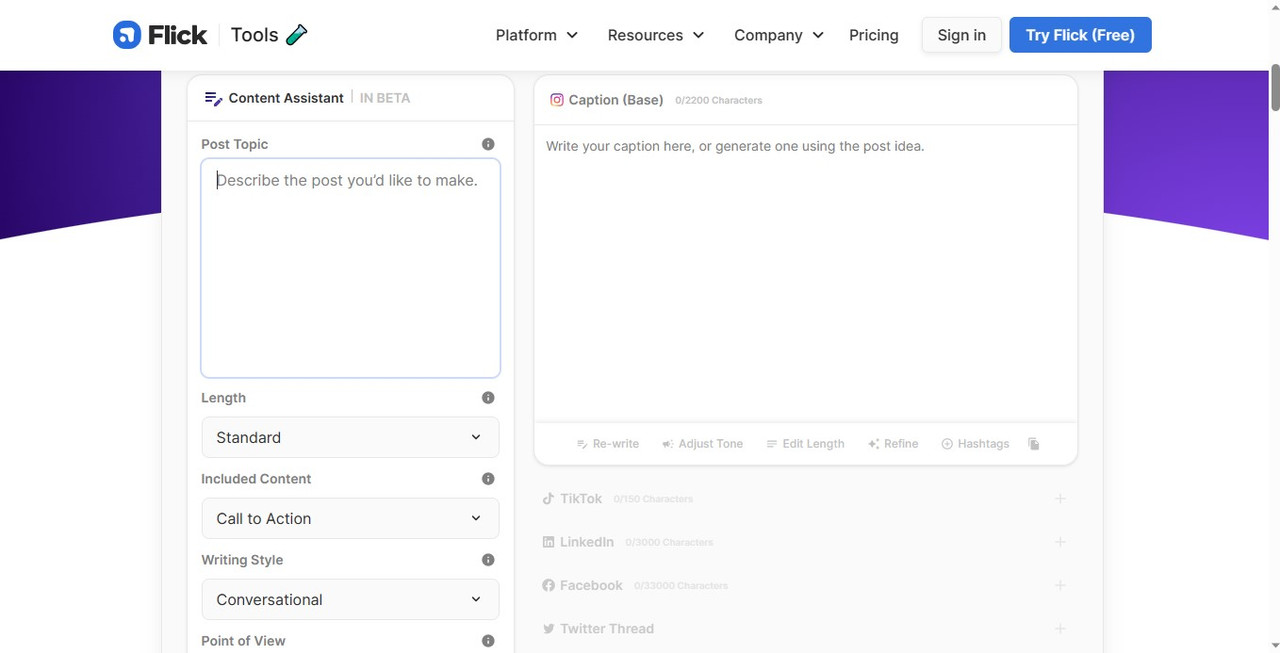The width and height of the screenshot is (1280, 653).
Task: Click the info icon beside Writing Style
Action: coord(488,560)
